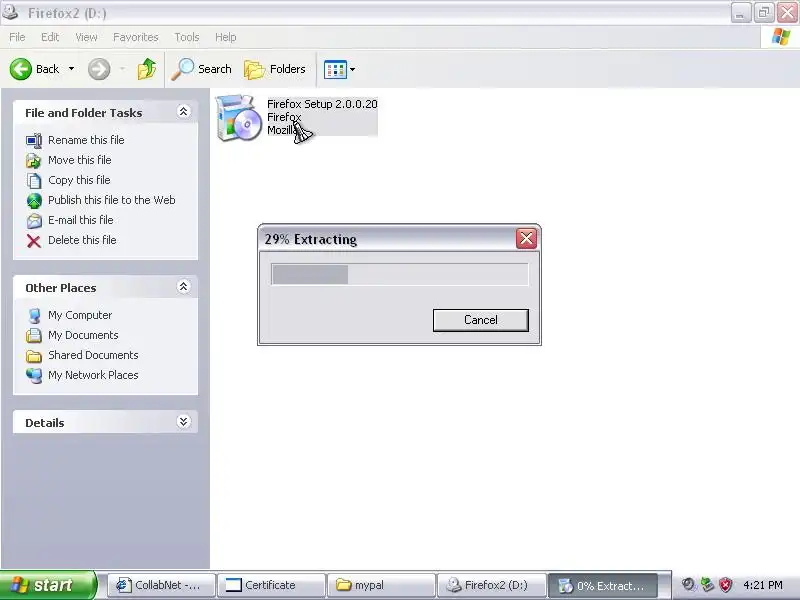Click the My Network Places icon
Image resolution: width=800 pixels, height=600 pixels.
tap(34, 376)
